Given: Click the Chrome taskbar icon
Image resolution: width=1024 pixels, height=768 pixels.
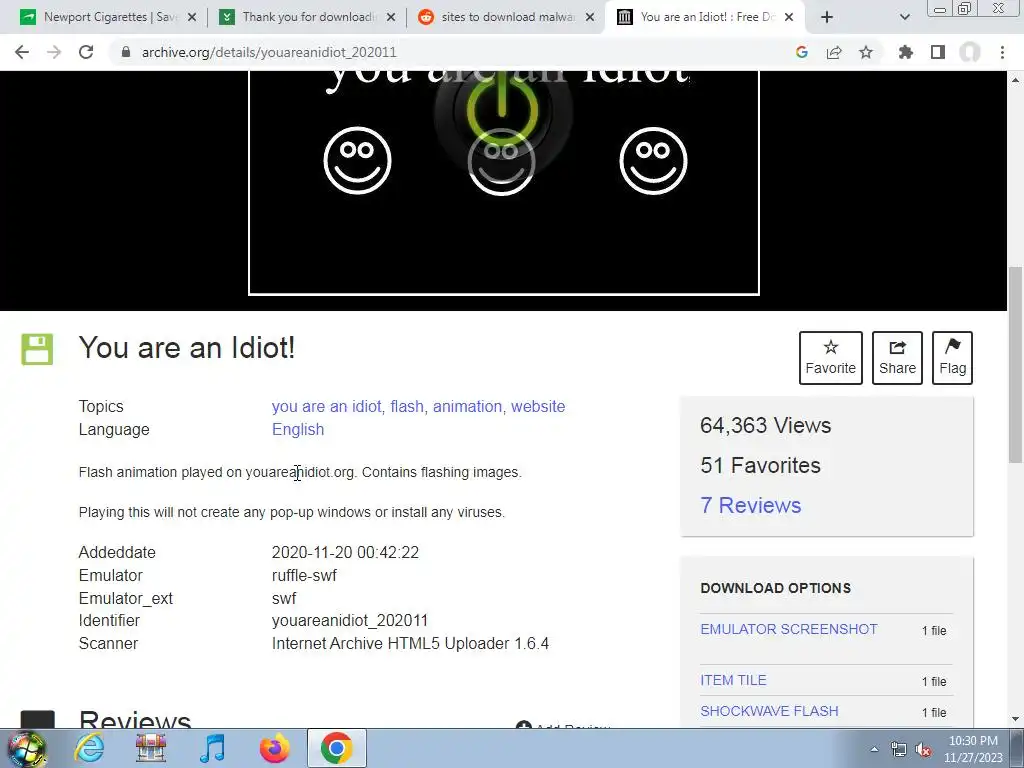Looking at the screenshot, I should (336, 748).
